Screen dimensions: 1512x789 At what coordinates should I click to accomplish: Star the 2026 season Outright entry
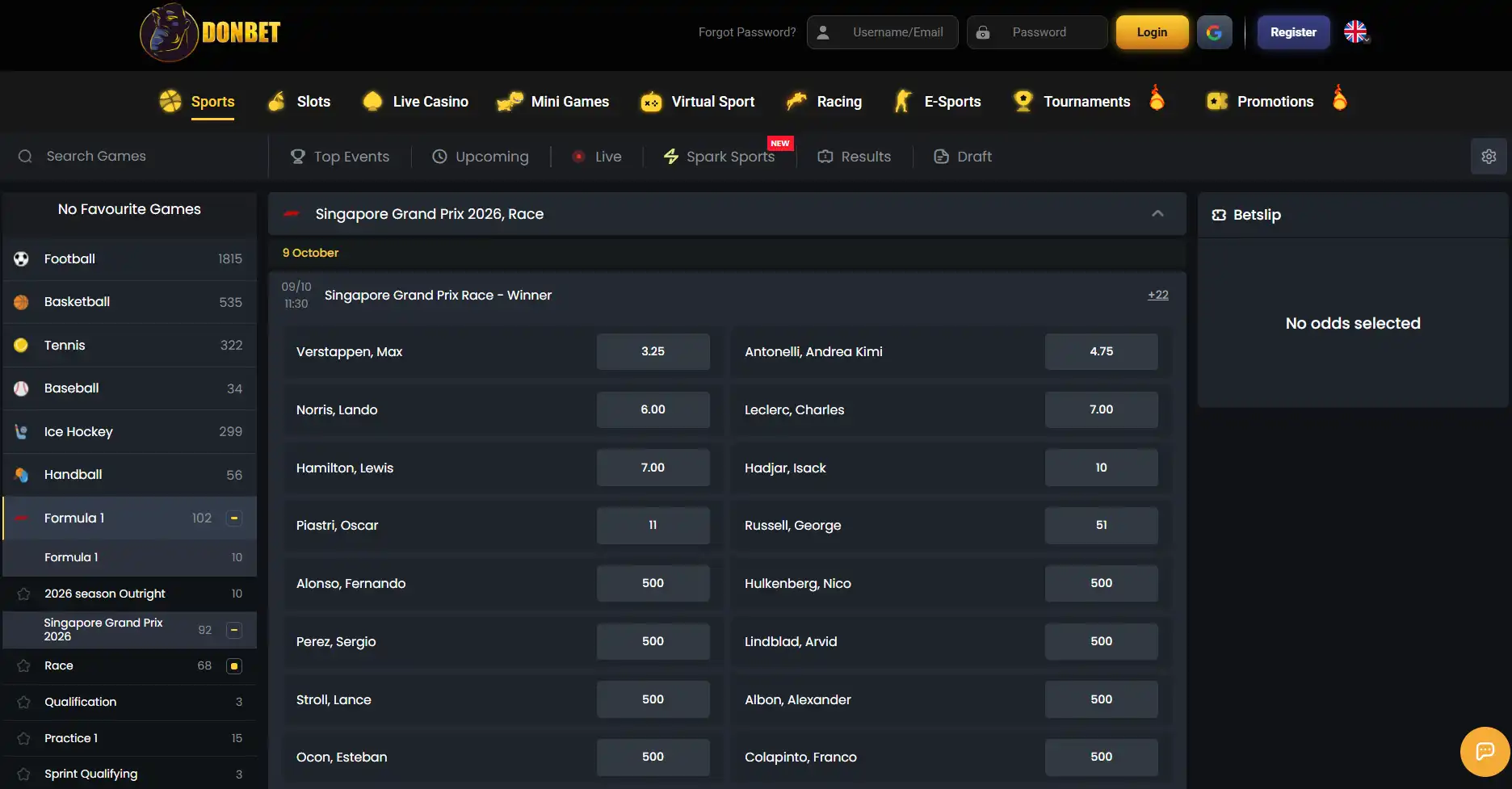pos(23,594)
